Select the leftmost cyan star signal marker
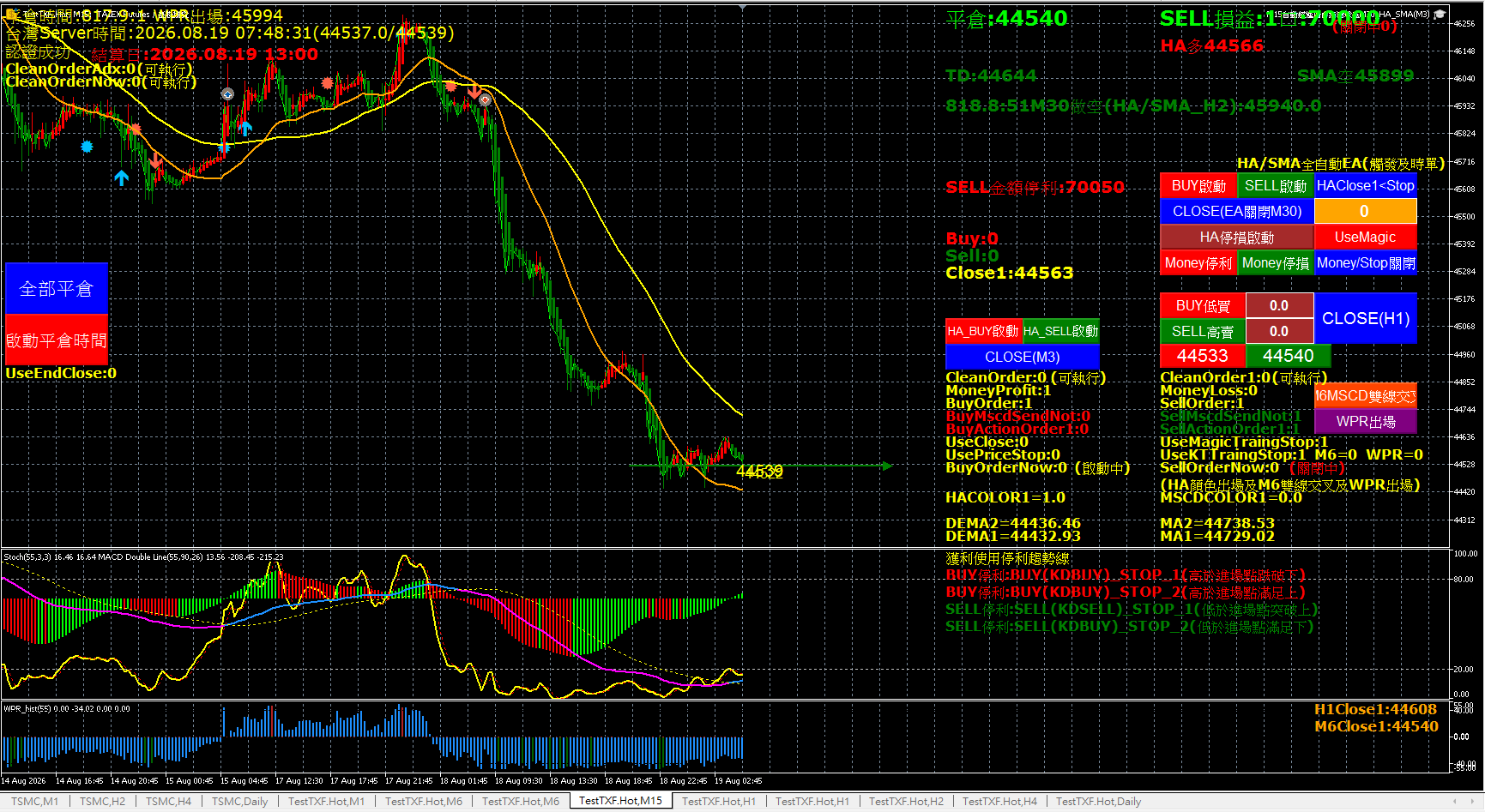The height and width of the screenshot is (812, 1485). point(87,147)
